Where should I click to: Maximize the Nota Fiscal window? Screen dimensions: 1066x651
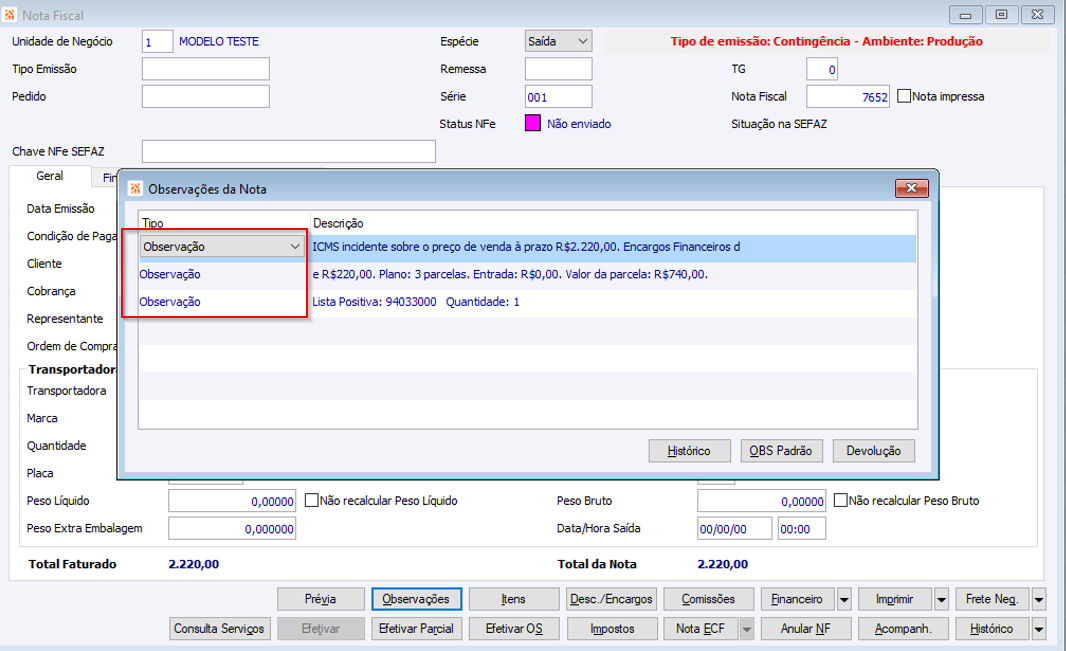pyautogui.click(x=1001, y=14)
